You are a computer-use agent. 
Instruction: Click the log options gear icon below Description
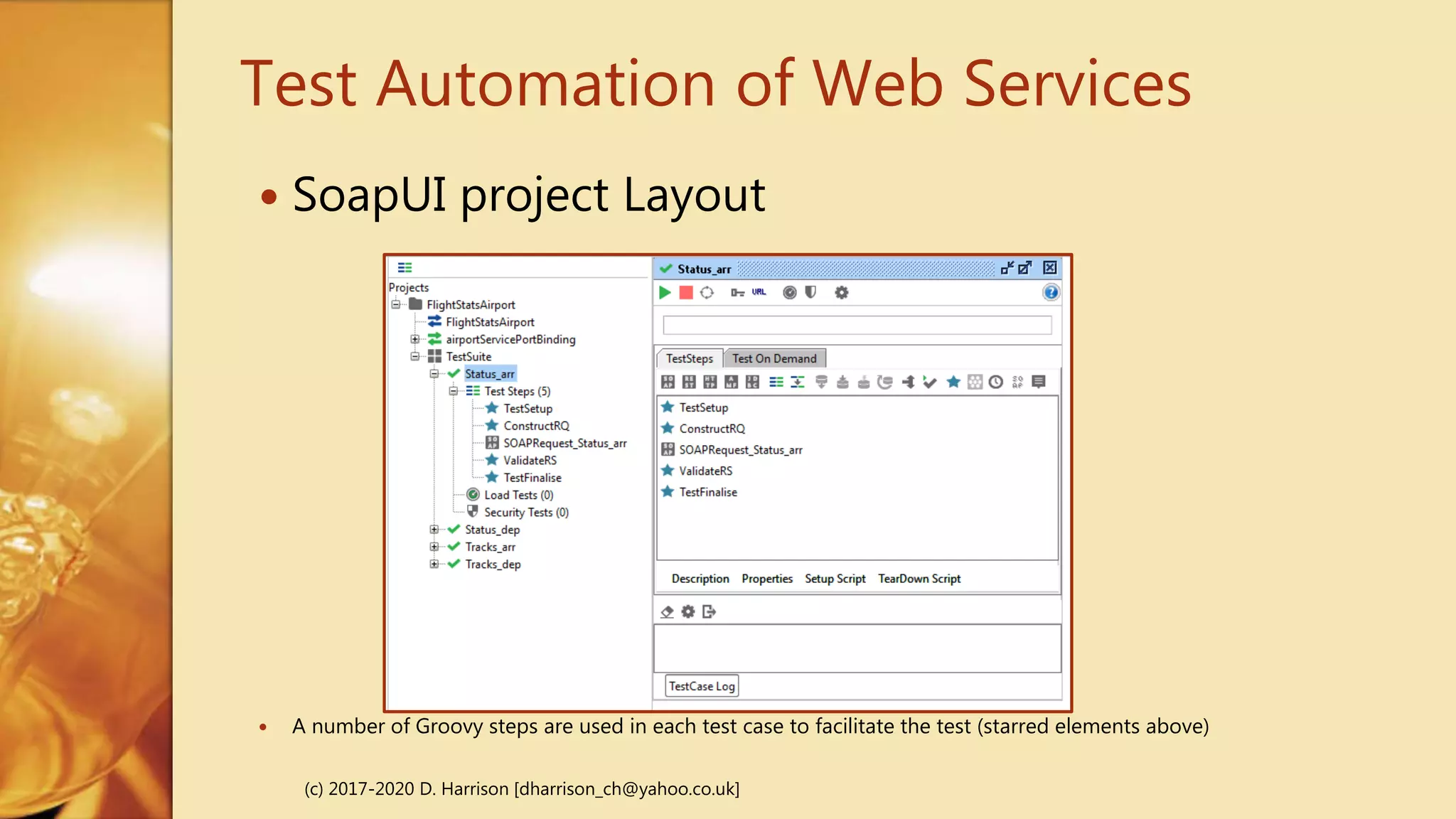(687, 611)
